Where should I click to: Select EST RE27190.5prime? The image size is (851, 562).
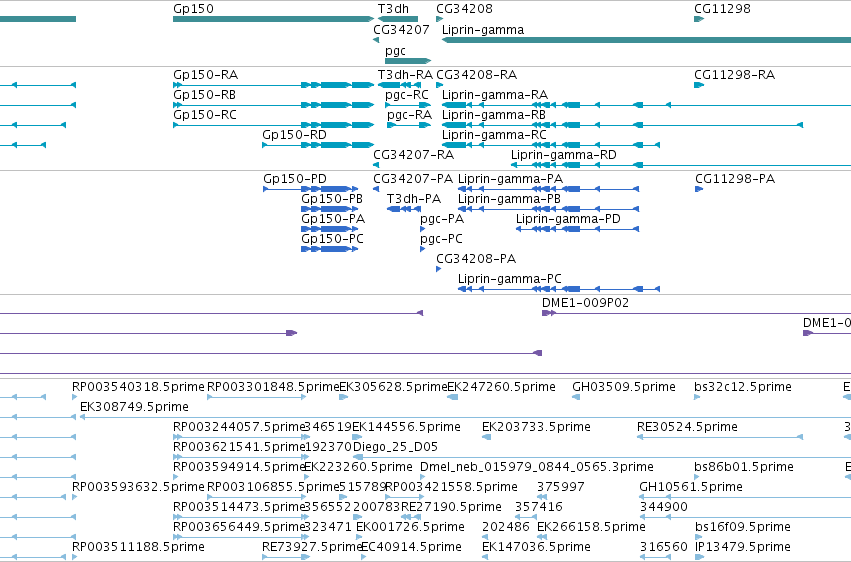pyautogui.click(x=412, y=518)
